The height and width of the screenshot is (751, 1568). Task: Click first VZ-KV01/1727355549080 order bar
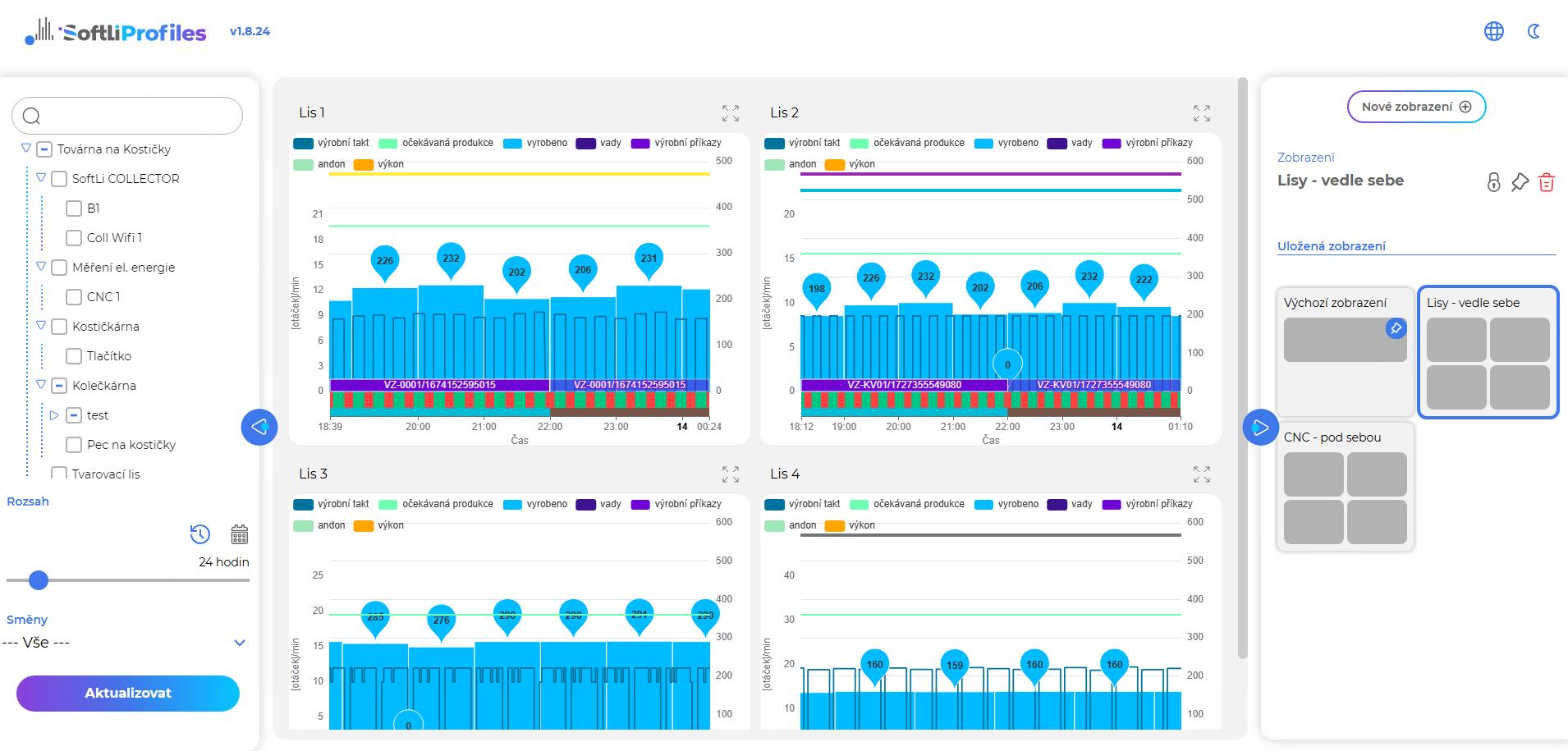click(x=904, y=385)
